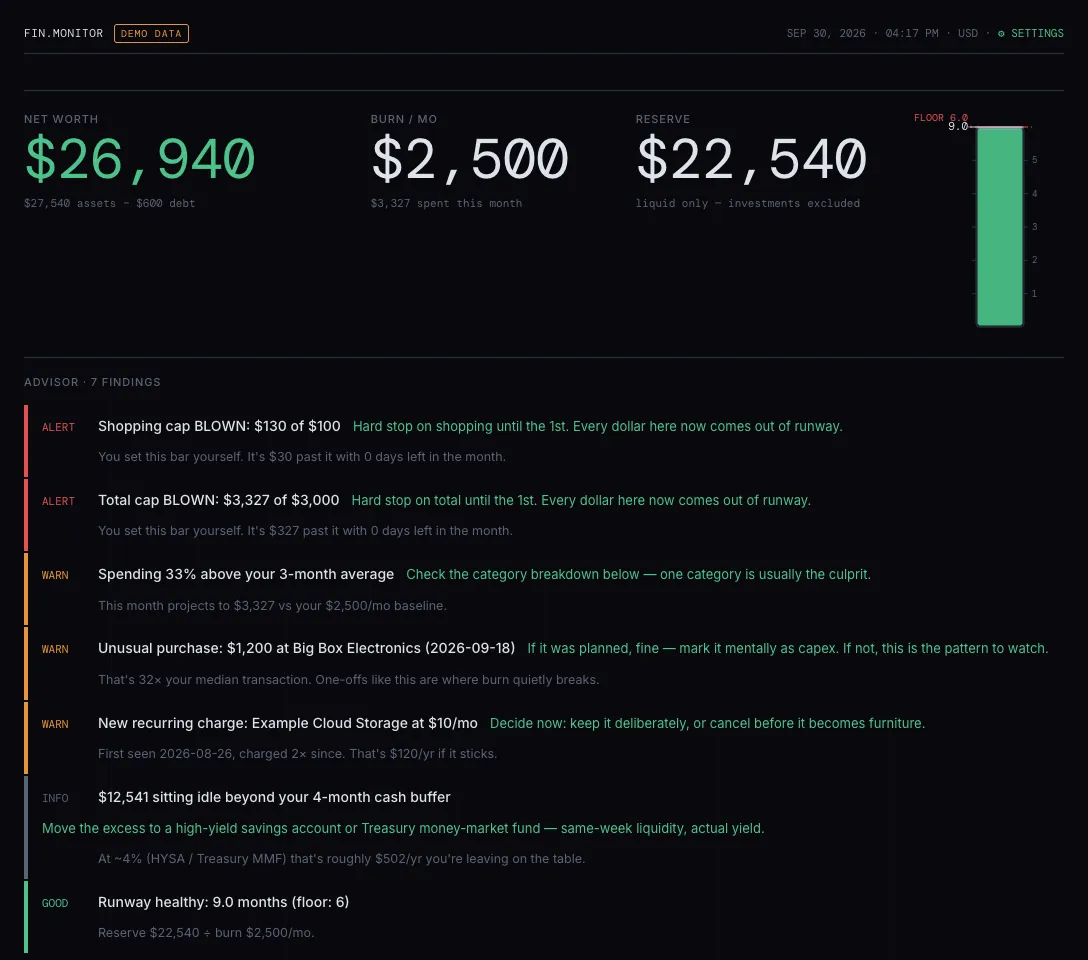The image size is (1088, 960).
Task: Click 'liquid only – investments excluded' note
Action: pyautogui.click(x=748, y=203)
